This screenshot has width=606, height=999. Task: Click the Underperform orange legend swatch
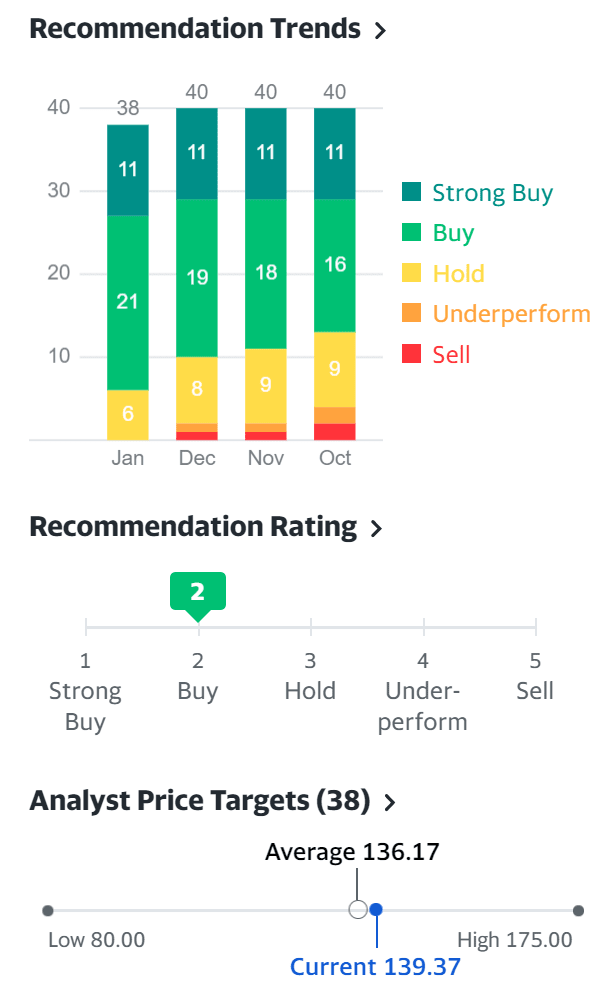411,314
